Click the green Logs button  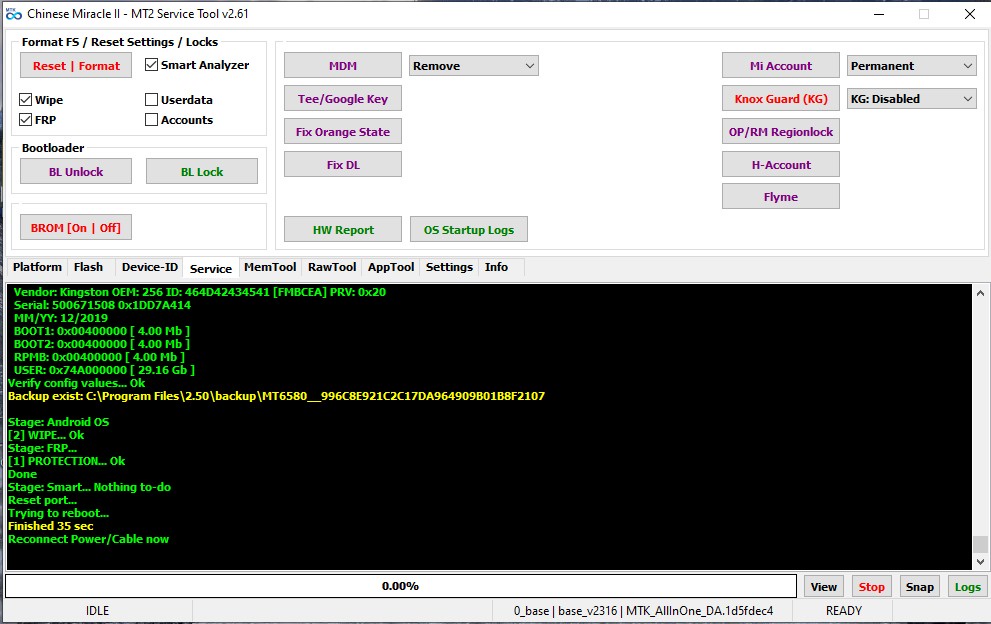point(968,587)
